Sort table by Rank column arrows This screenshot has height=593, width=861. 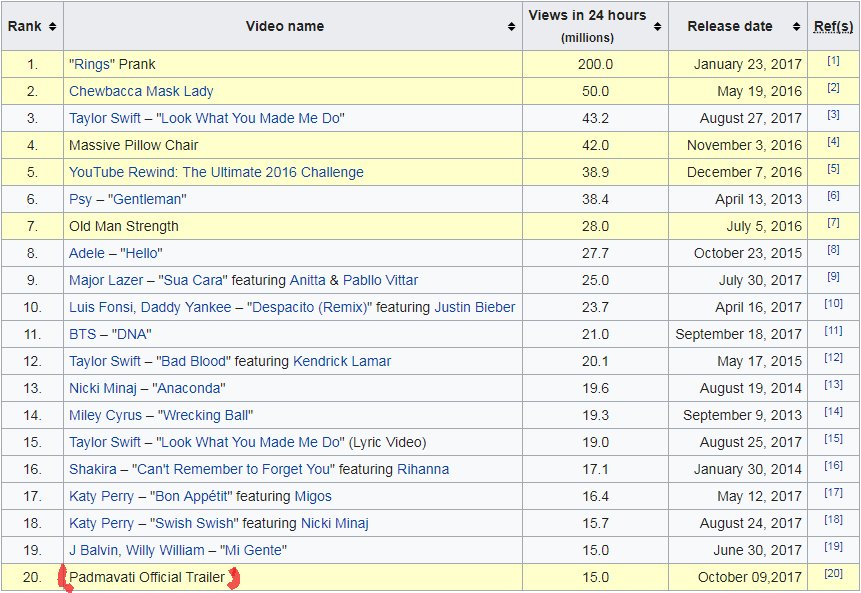tap(53, 26)
